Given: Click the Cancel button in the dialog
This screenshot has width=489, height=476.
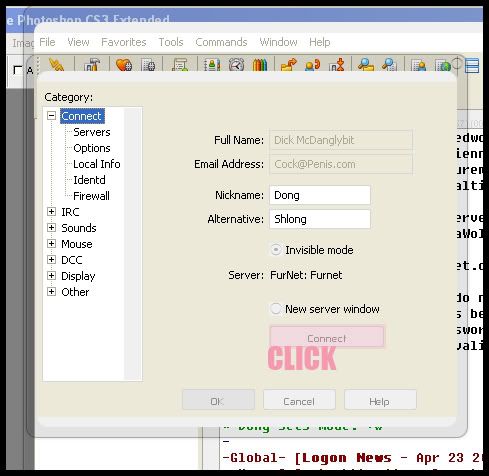Looking at the screenshot, I should 299,400.
